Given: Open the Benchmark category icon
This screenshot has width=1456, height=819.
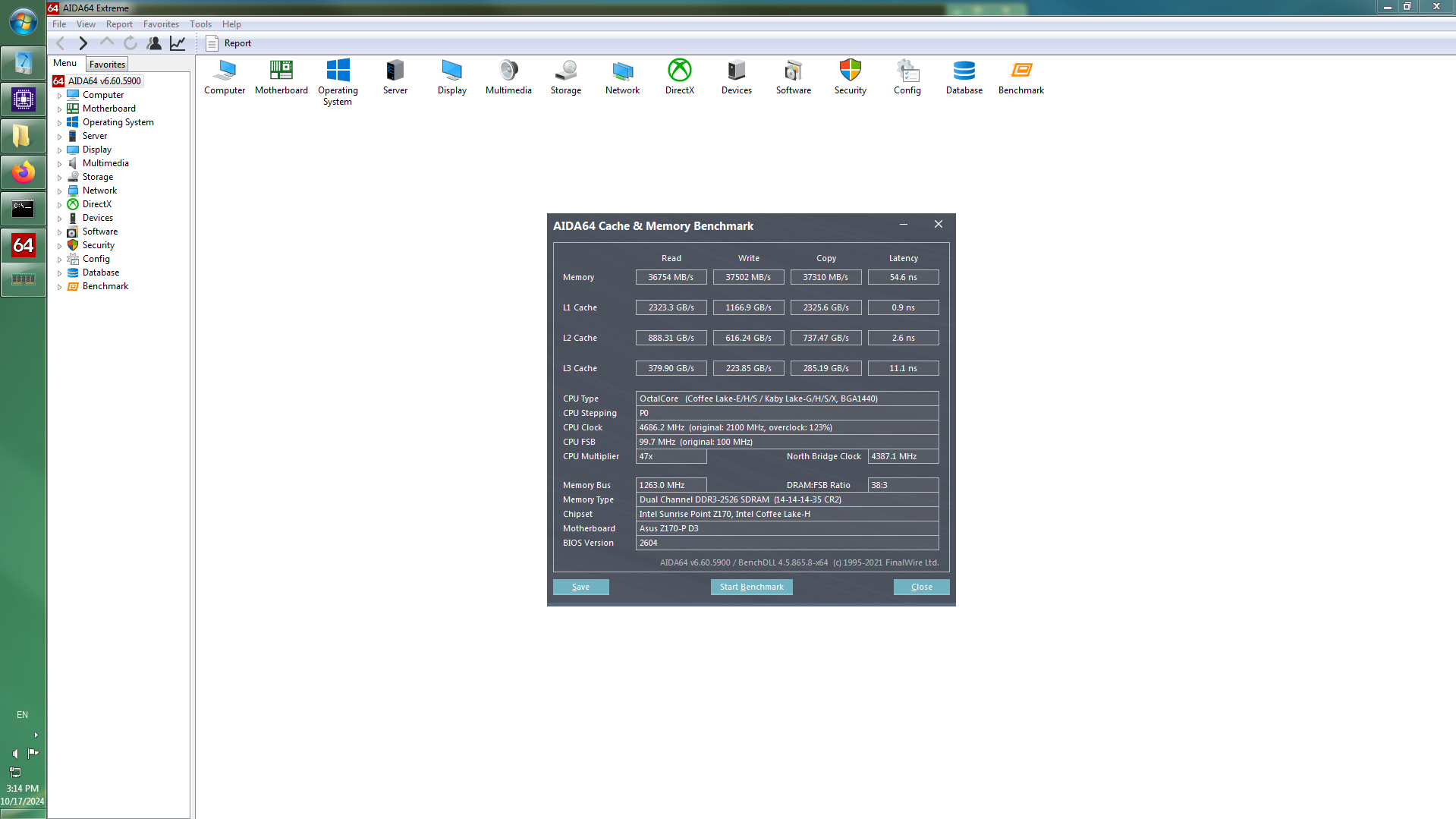Looking at the screenshot, I should [1021, 77].
